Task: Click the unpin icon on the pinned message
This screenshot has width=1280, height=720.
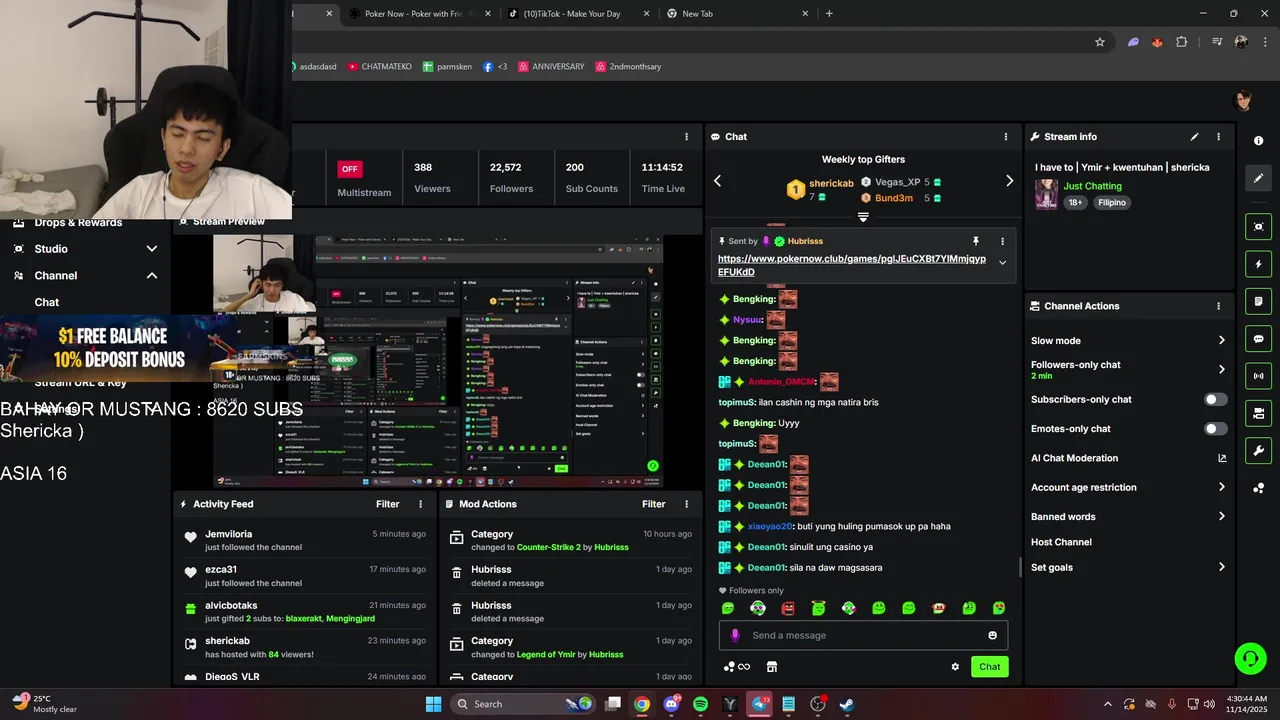Action: click(x=976, y=241)
